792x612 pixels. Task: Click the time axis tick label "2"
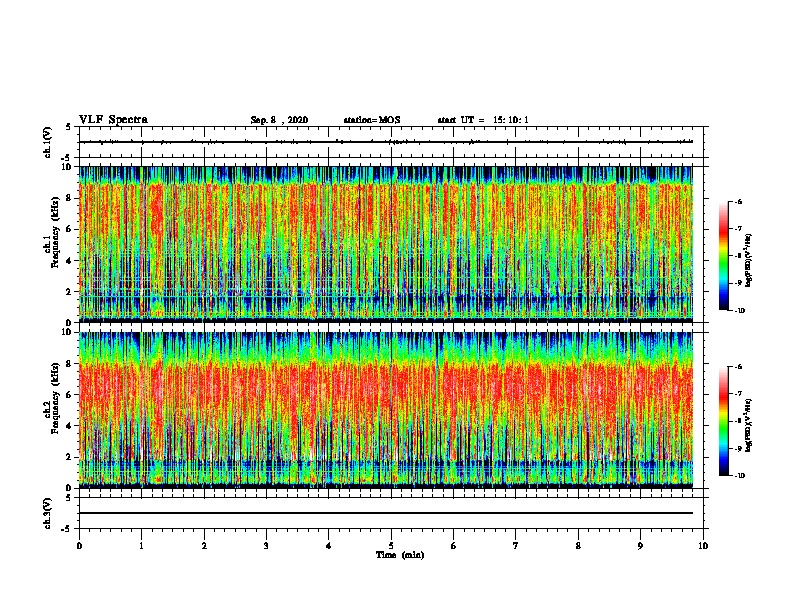[204, 546]
